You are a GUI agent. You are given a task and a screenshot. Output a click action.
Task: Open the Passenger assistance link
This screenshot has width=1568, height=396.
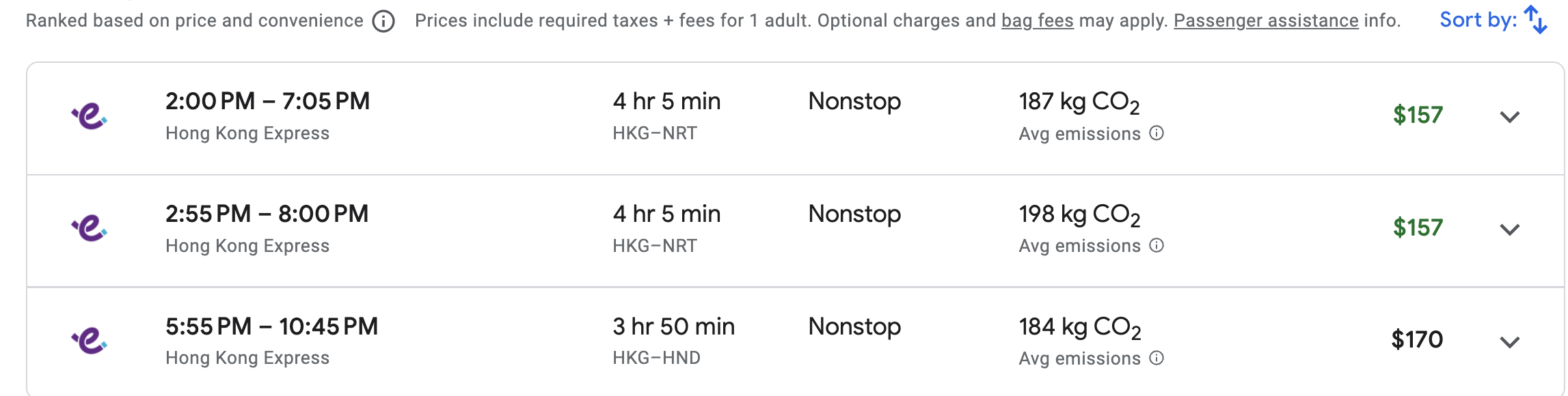(1266, 21)
